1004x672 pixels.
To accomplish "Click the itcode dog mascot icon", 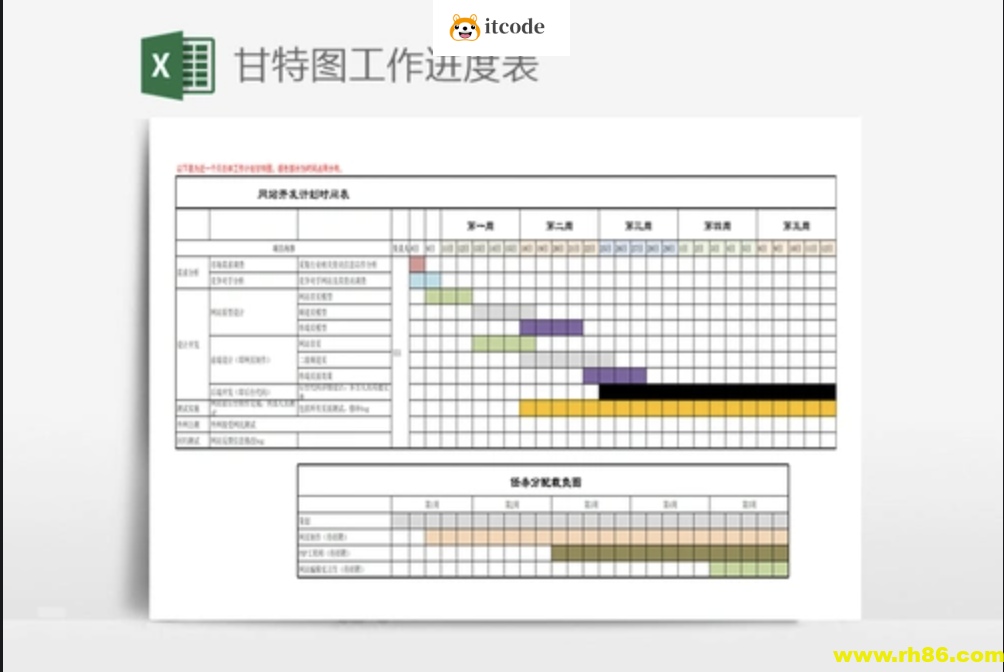I will click(x=465, y=28).
